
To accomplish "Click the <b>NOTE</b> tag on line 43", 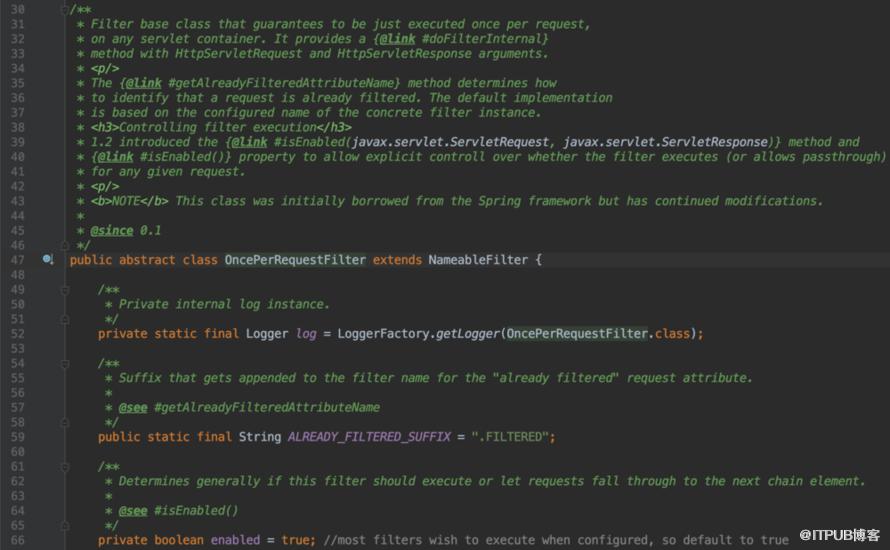I will click(x=129, y=201).
